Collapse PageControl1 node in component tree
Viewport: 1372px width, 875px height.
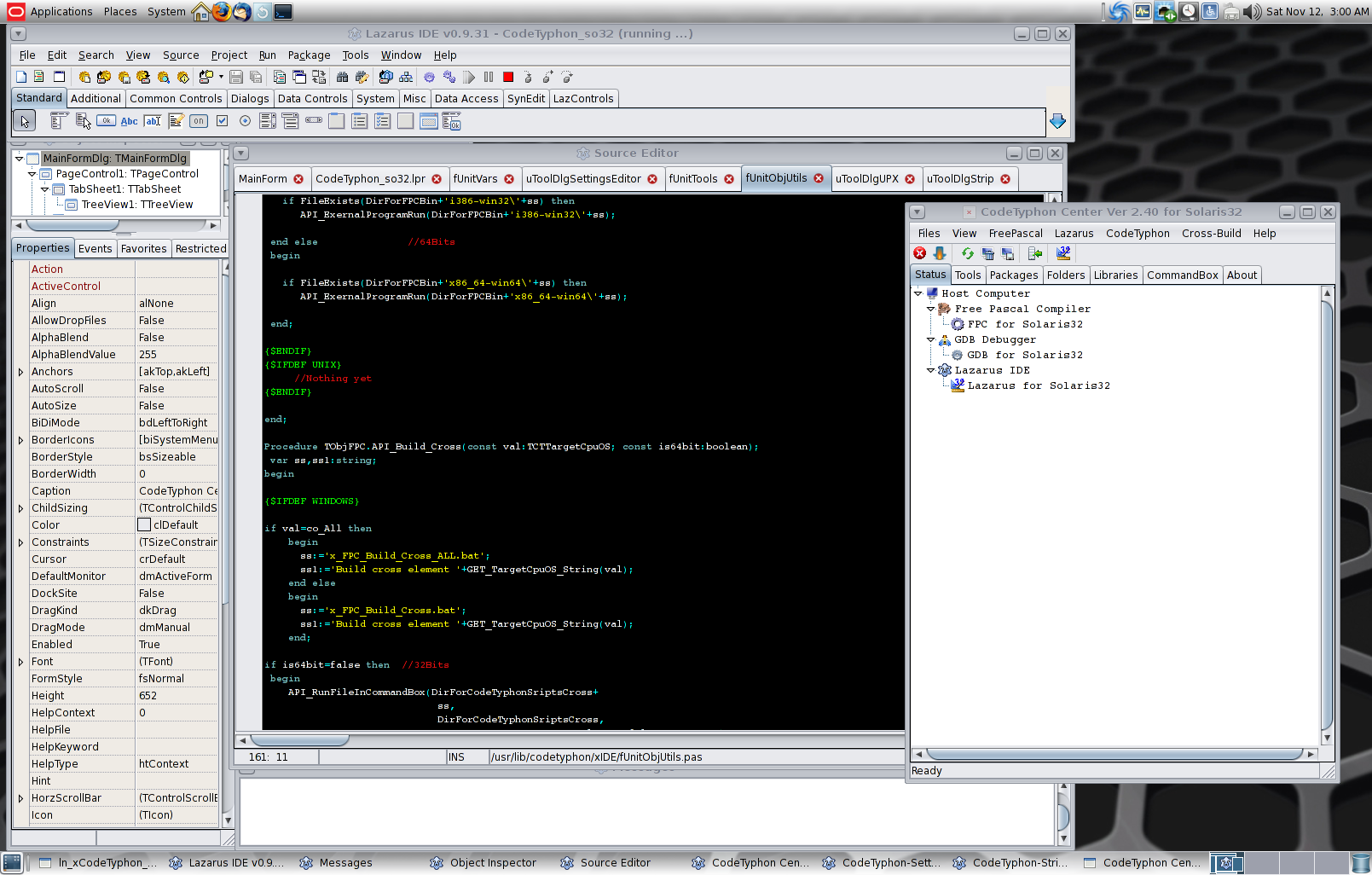tap(32, 174)
